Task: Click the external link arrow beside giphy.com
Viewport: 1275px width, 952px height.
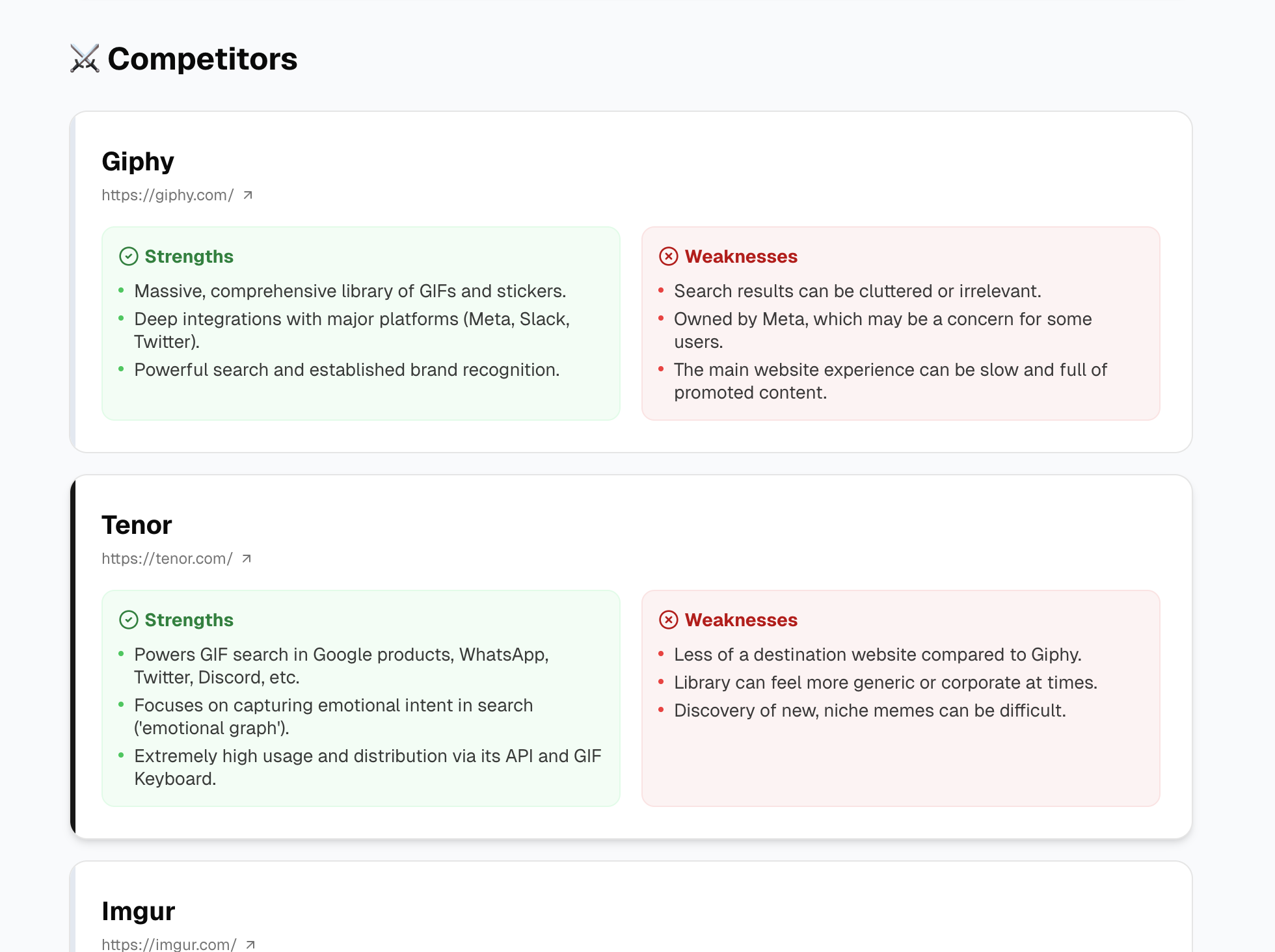Action: click(x=248, y=194)
